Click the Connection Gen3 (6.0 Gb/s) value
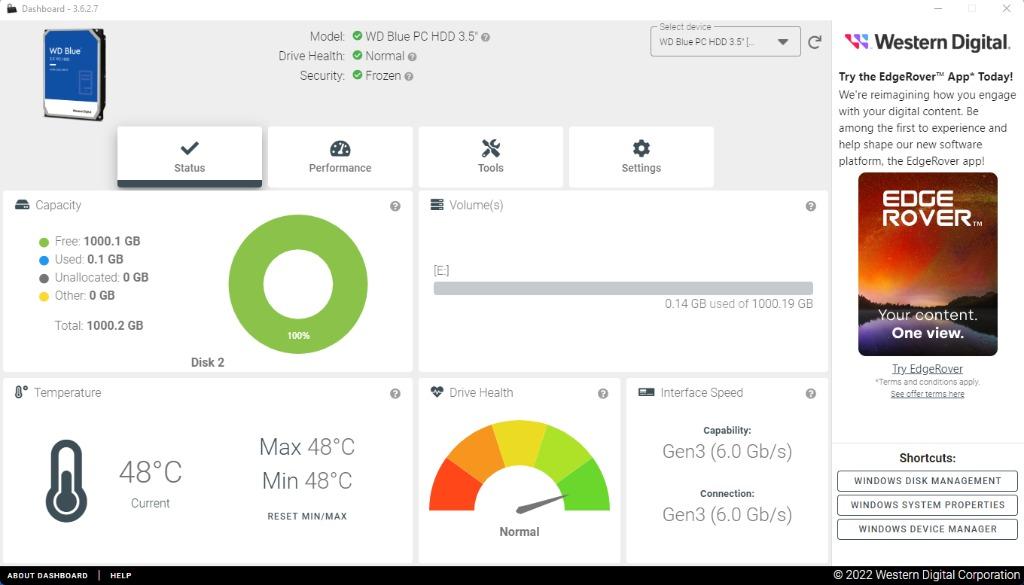 click(727, 514)
